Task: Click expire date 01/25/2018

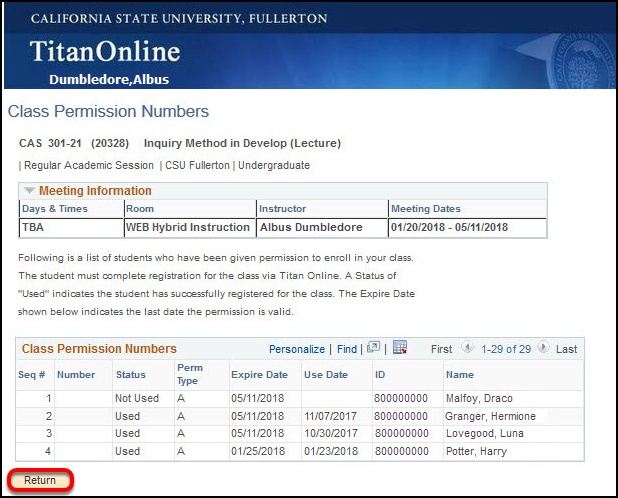Action: (258, 451)
